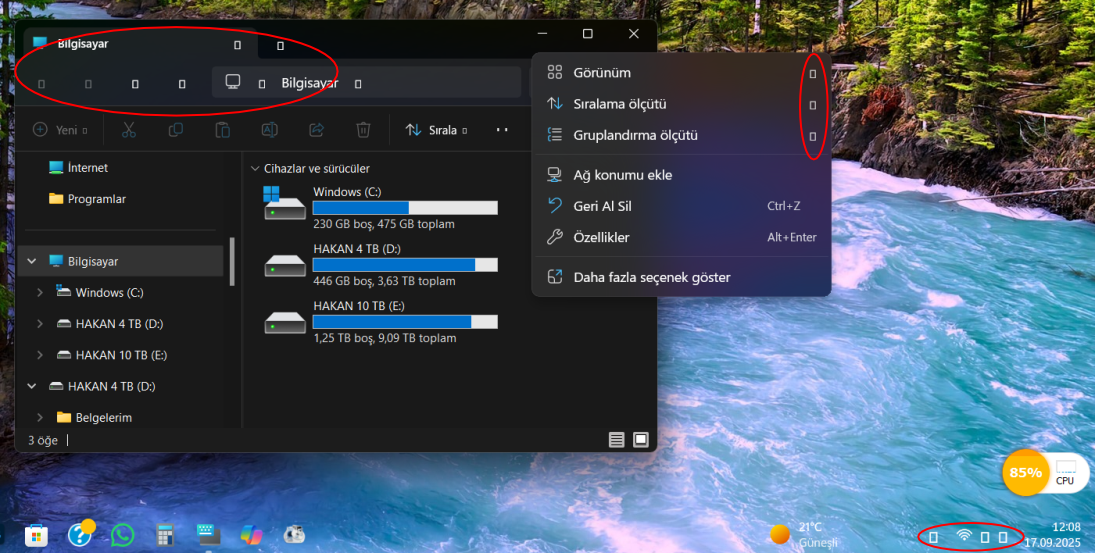Click the navigation pane vertical scrollbar
Image resolution: width=1095 pixels, height=553 pixels.
tap(232, 262)
